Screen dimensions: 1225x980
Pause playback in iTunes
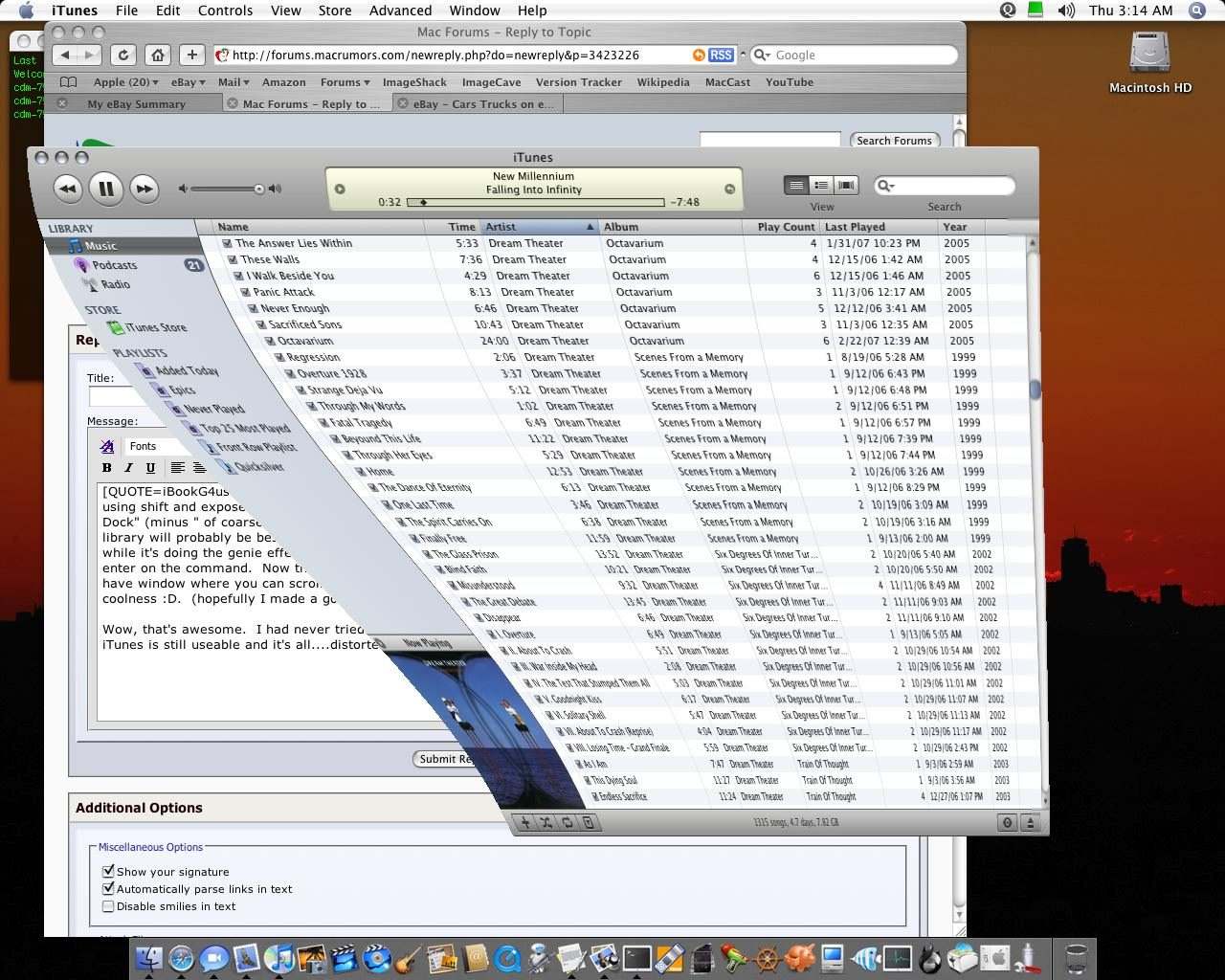[x=106, y=189]
